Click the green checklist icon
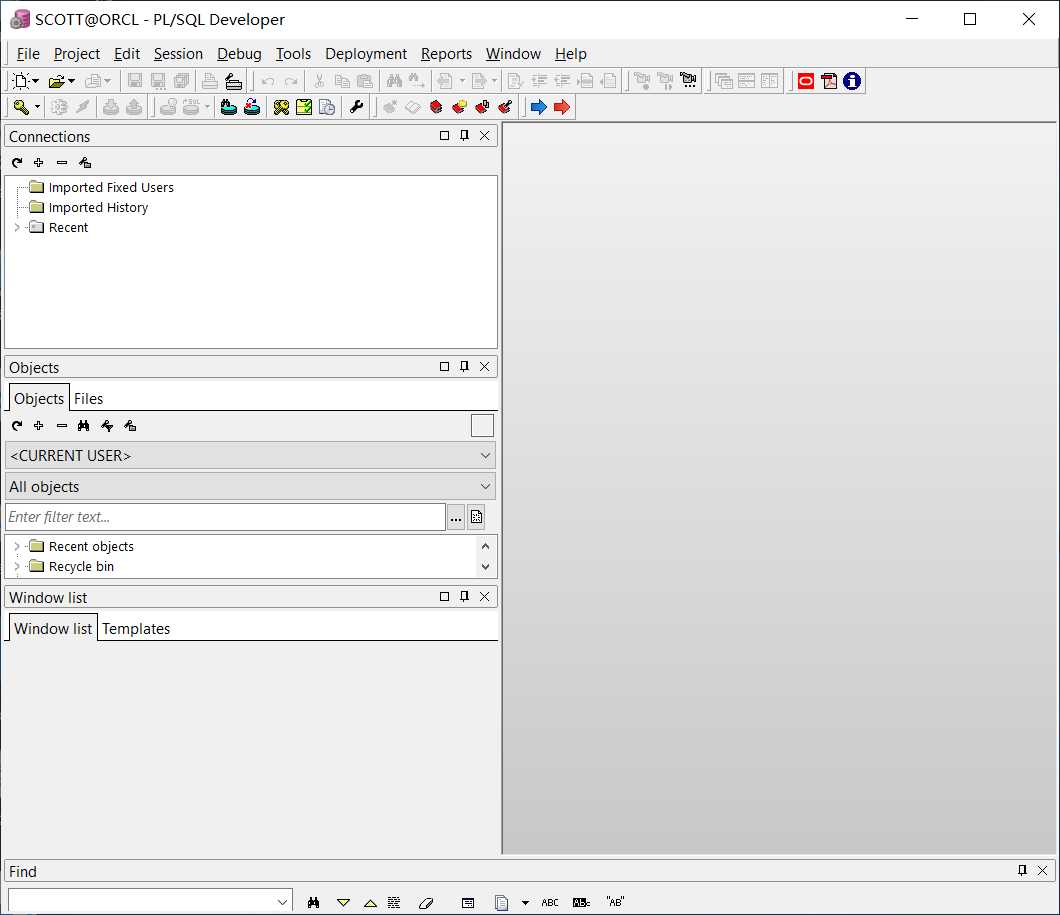Screen dimensions: 1060x915 coord(304,107)
